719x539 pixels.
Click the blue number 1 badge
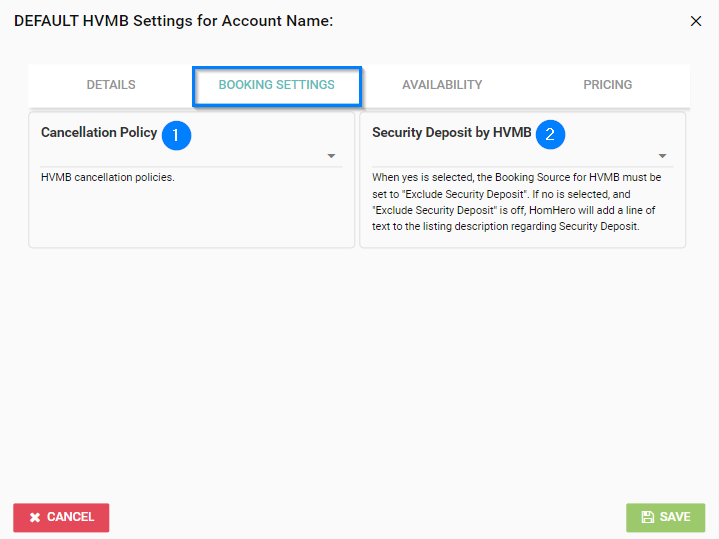[x=176, y=134]
